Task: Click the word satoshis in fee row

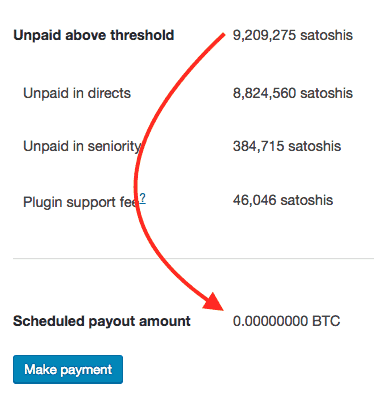Action: pyautogui.click(x=307, y=200)
